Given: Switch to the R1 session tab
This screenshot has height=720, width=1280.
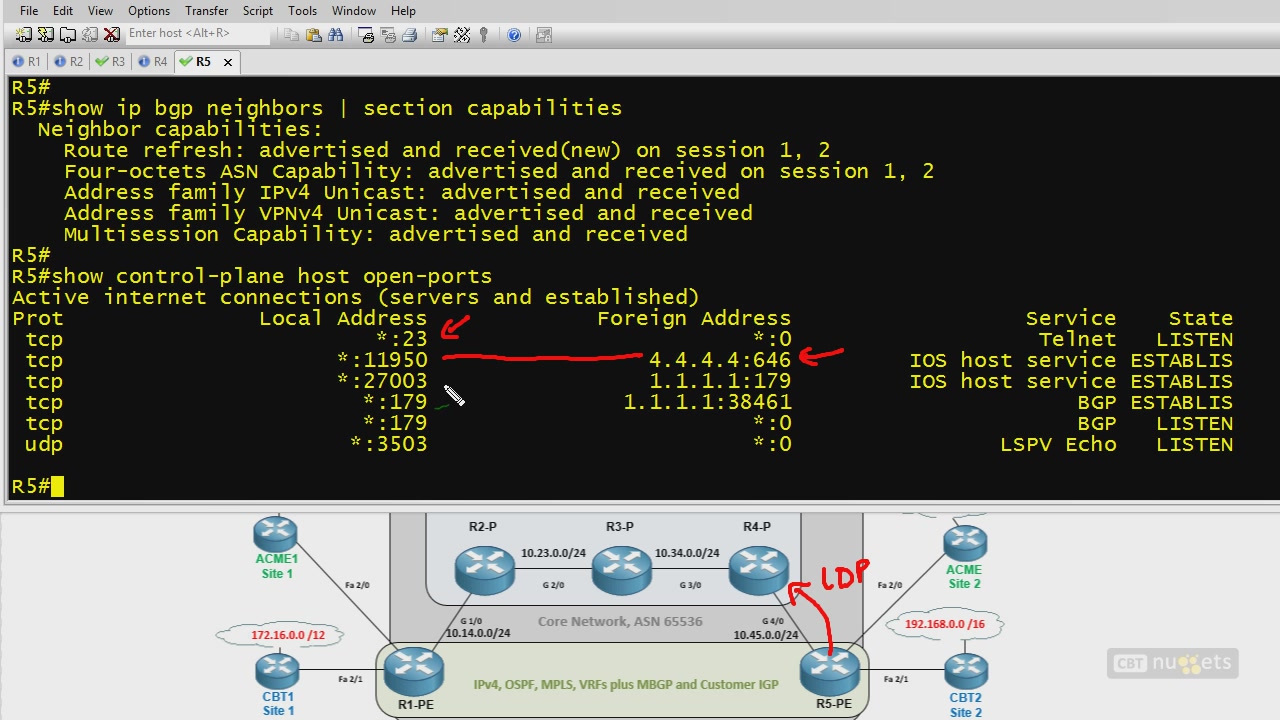Looking at the screenshot, I should pyautogui.click(x=27, y=62).
